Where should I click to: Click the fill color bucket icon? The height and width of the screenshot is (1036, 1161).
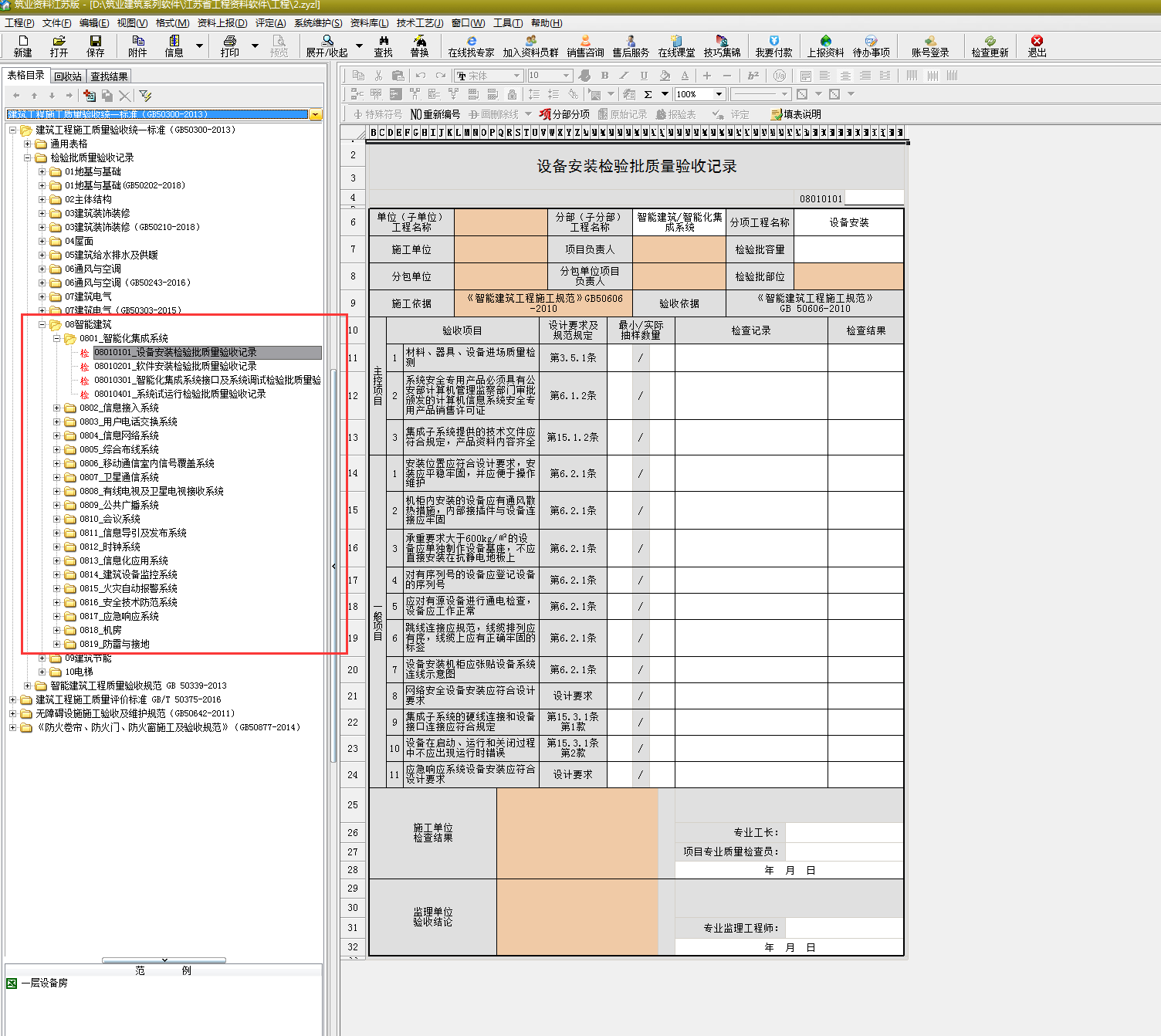[665, 75]
